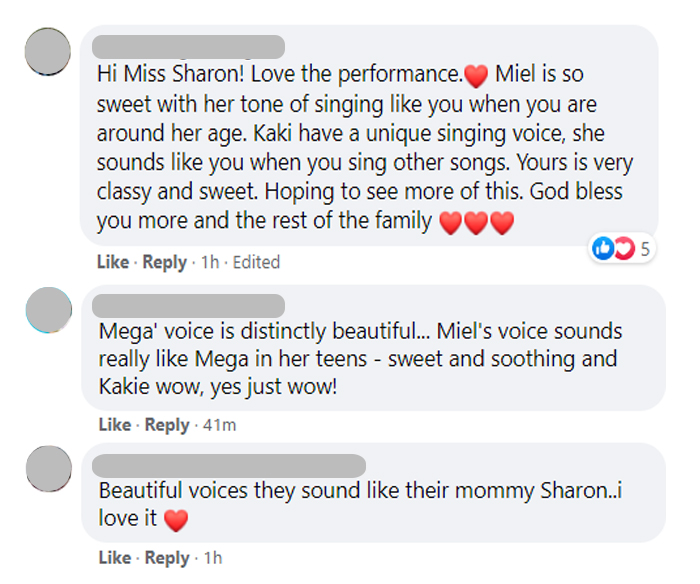The height and width of the screenshot is (584, 700).
Task: Reply to the 'Beautiful voices' comment
Action: pyautogui.click(x=167, y=558)
